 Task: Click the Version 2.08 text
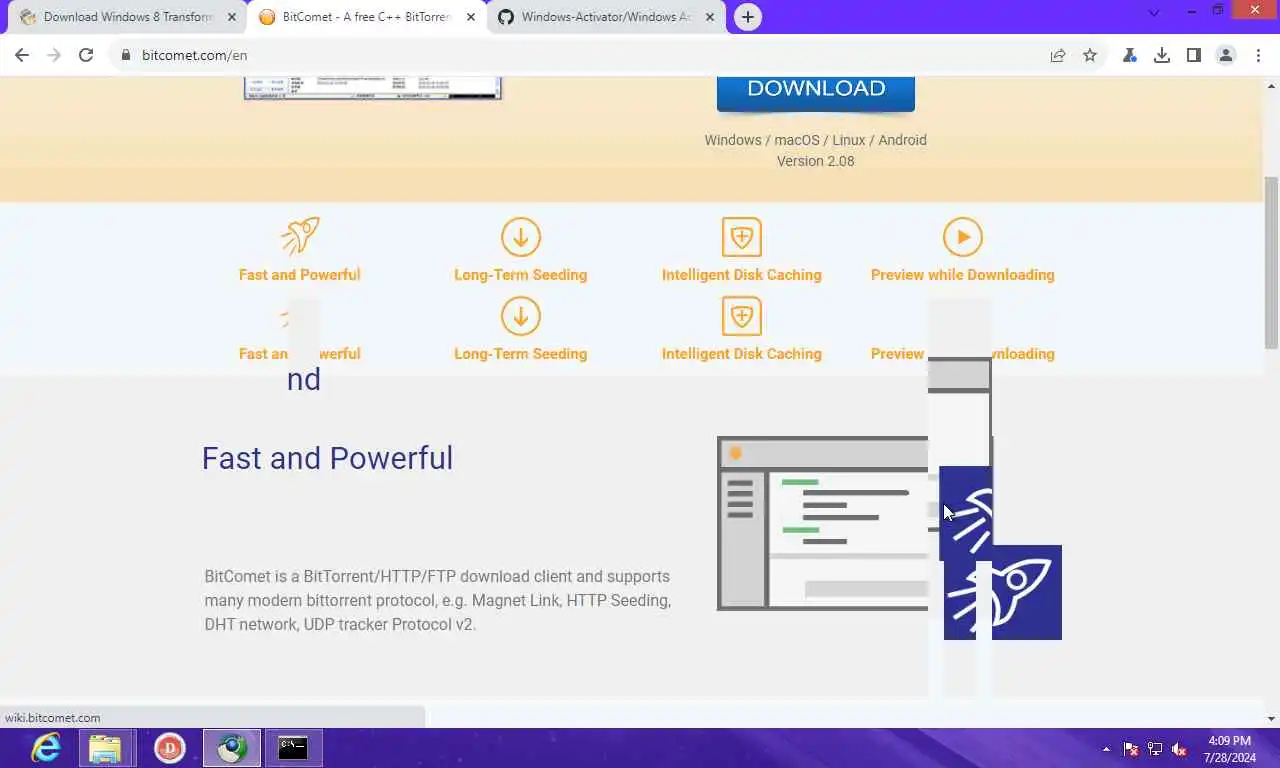click(816, 161)
